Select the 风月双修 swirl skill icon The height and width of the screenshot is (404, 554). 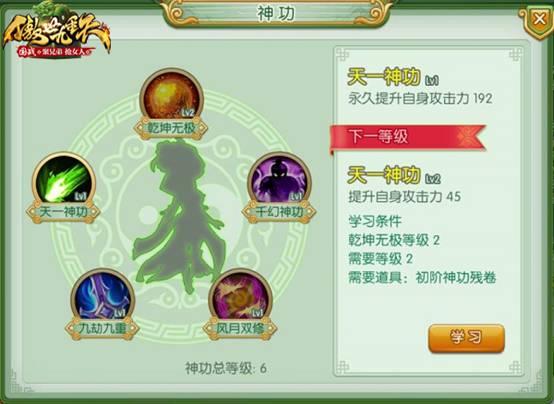[241, 297]
